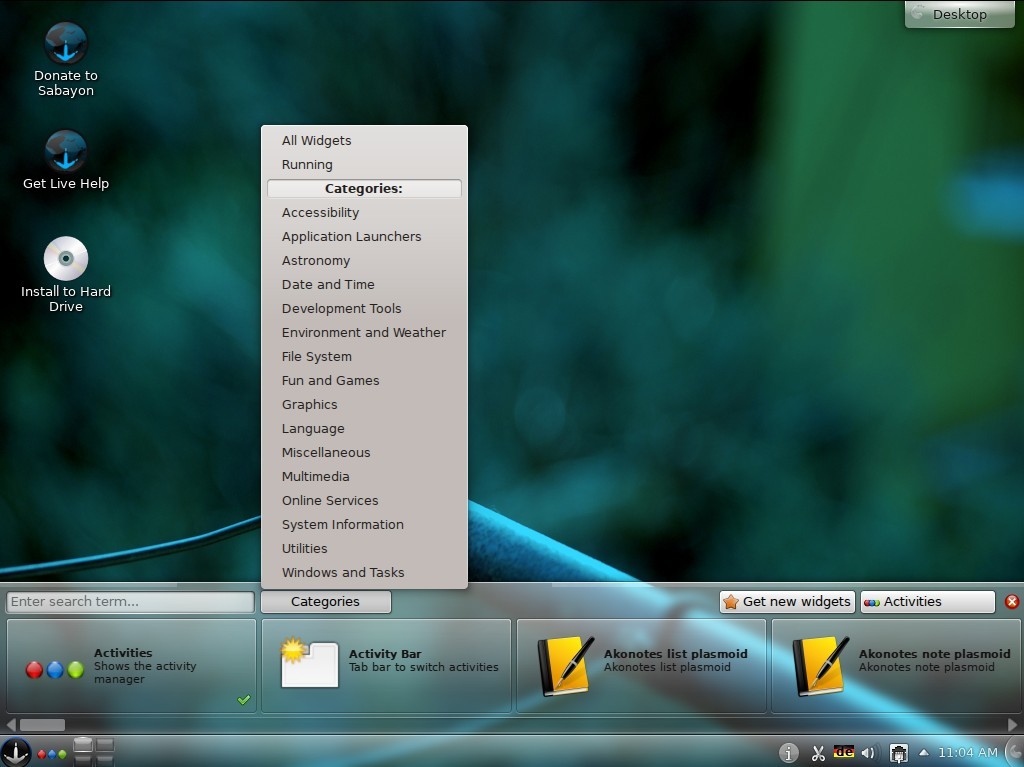Click the right arrow of widget scrollbar
Viewport: 1024px width, 767px height.
point(1013,725)
